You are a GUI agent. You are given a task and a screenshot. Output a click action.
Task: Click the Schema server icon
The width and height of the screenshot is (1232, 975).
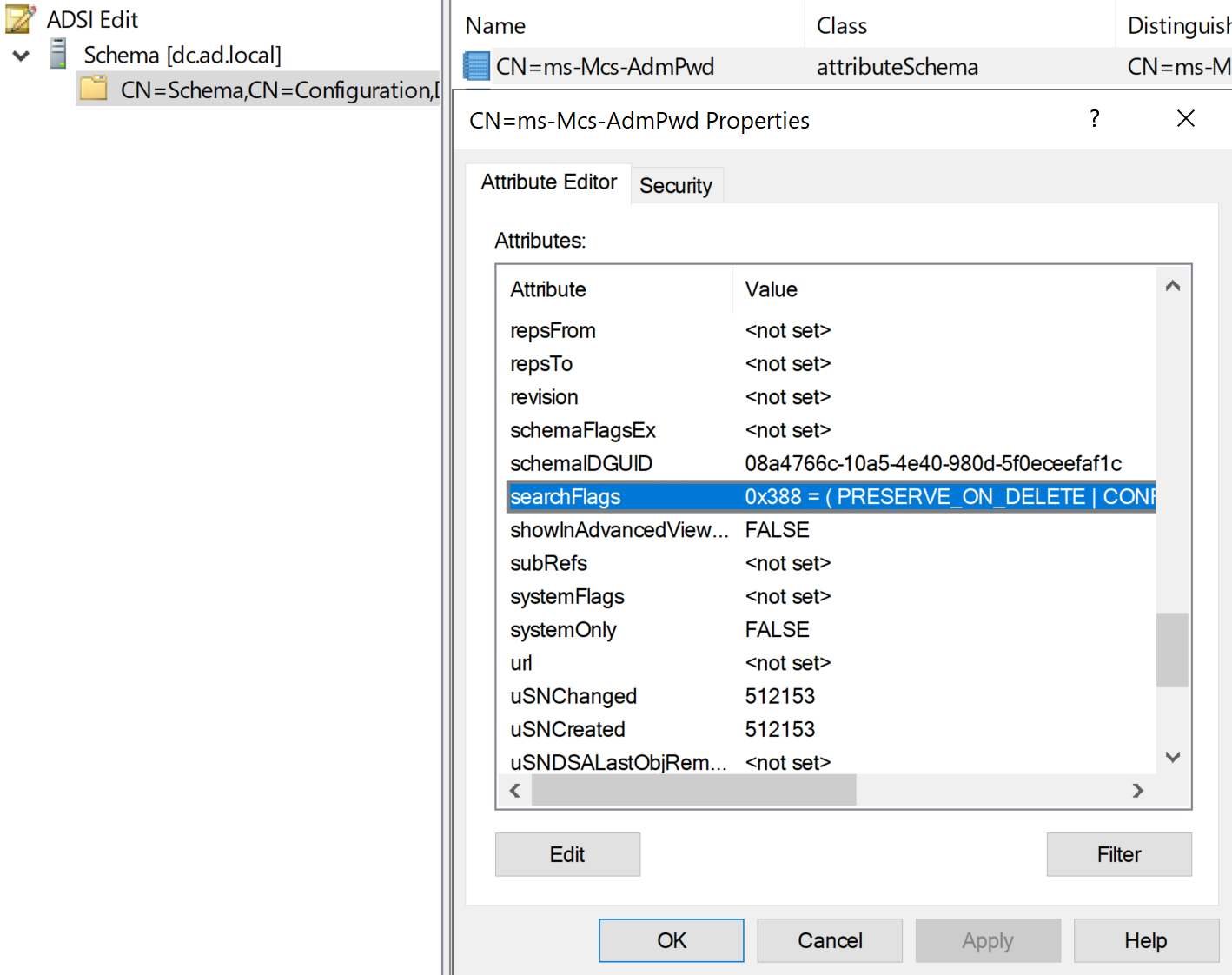(58, 54)
